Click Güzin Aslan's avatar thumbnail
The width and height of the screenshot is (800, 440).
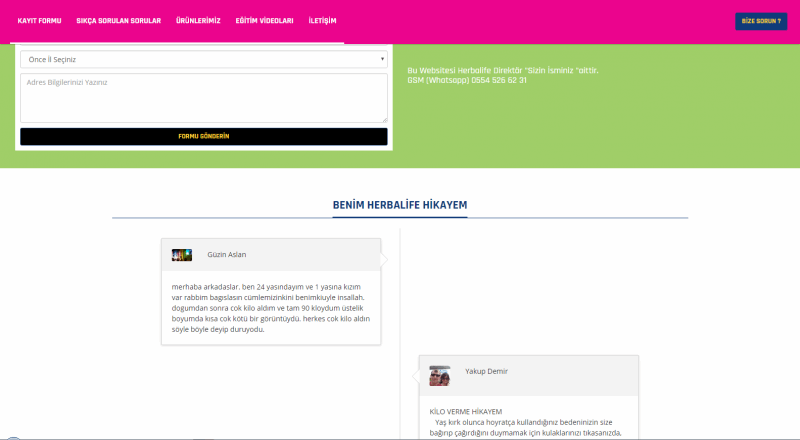tap(182, 255)
